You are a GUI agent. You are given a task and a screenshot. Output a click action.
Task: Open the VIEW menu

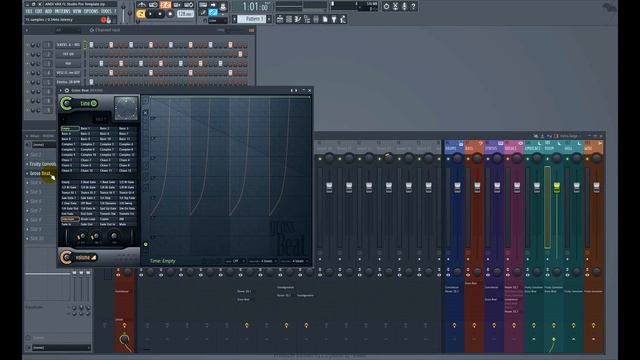(x=77, y=11)
